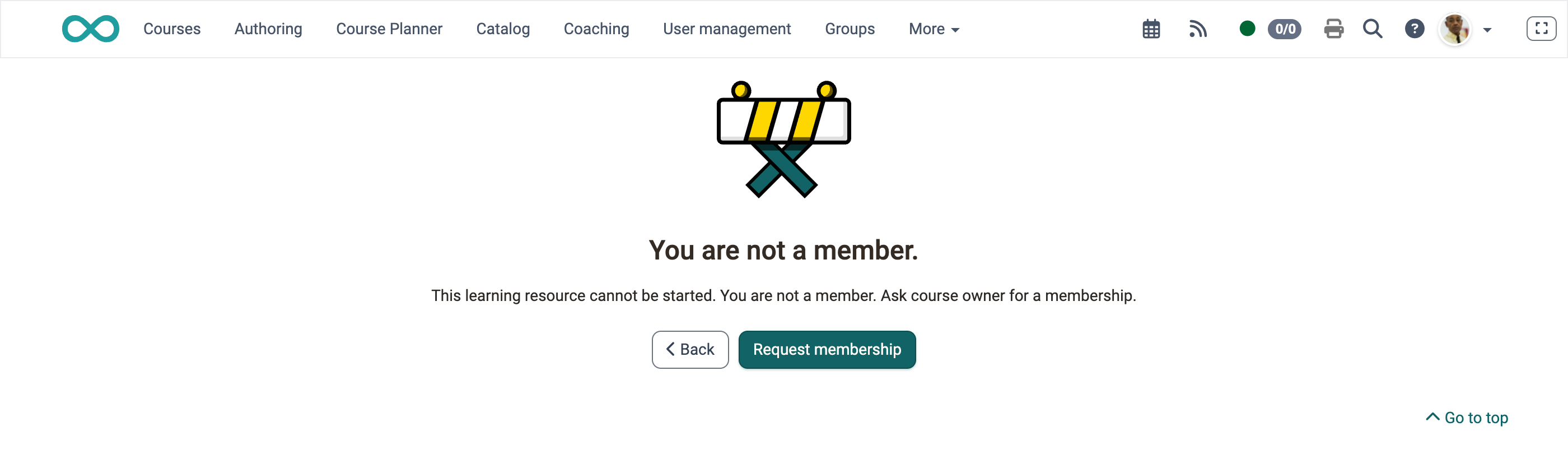The width and height of the screenshot is (1568, 454).
Task: Open the help question mark icon
Action: (1415, 29)
